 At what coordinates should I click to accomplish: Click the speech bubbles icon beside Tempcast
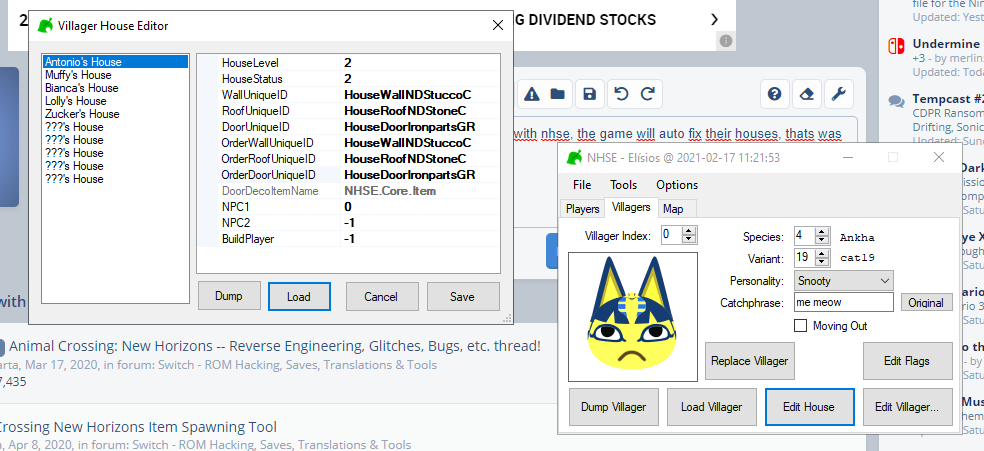[x=897, y=101]
